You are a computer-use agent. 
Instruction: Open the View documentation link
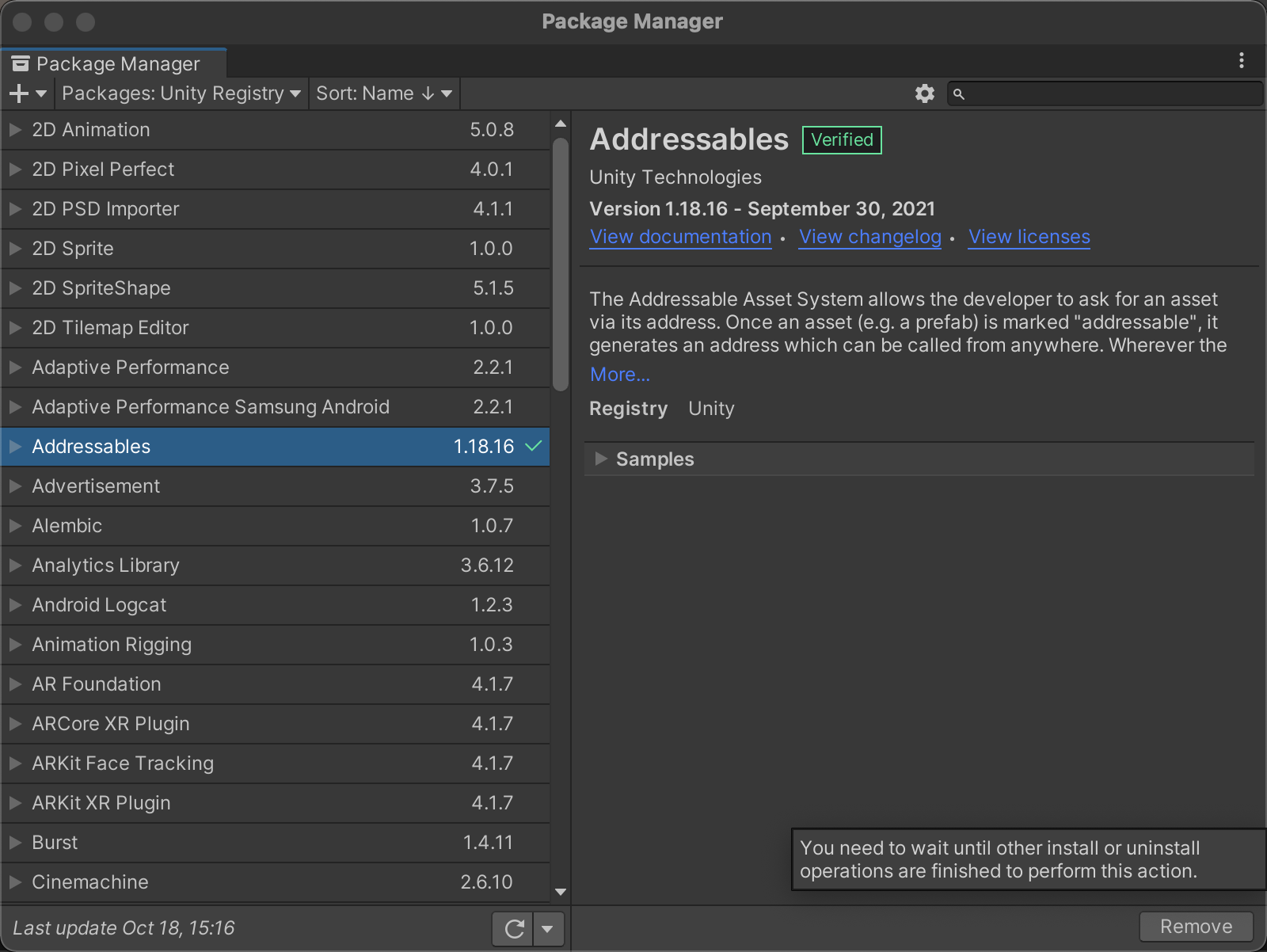click(681, 237)
